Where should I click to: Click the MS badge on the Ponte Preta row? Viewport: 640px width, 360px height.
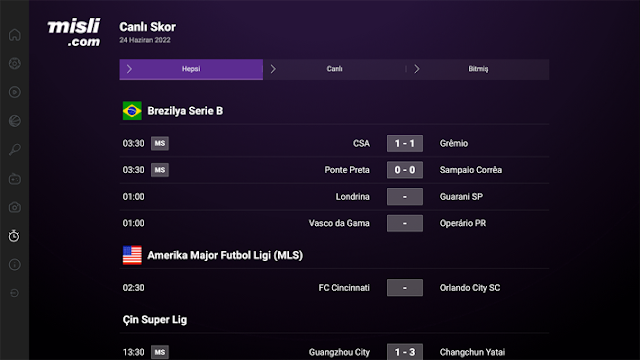[x=160, y=170]
